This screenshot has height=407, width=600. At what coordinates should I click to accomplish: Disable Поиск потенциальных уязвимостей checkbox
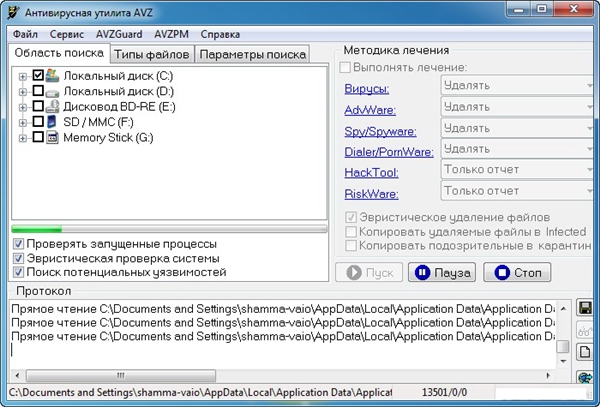tap(19, 272)
